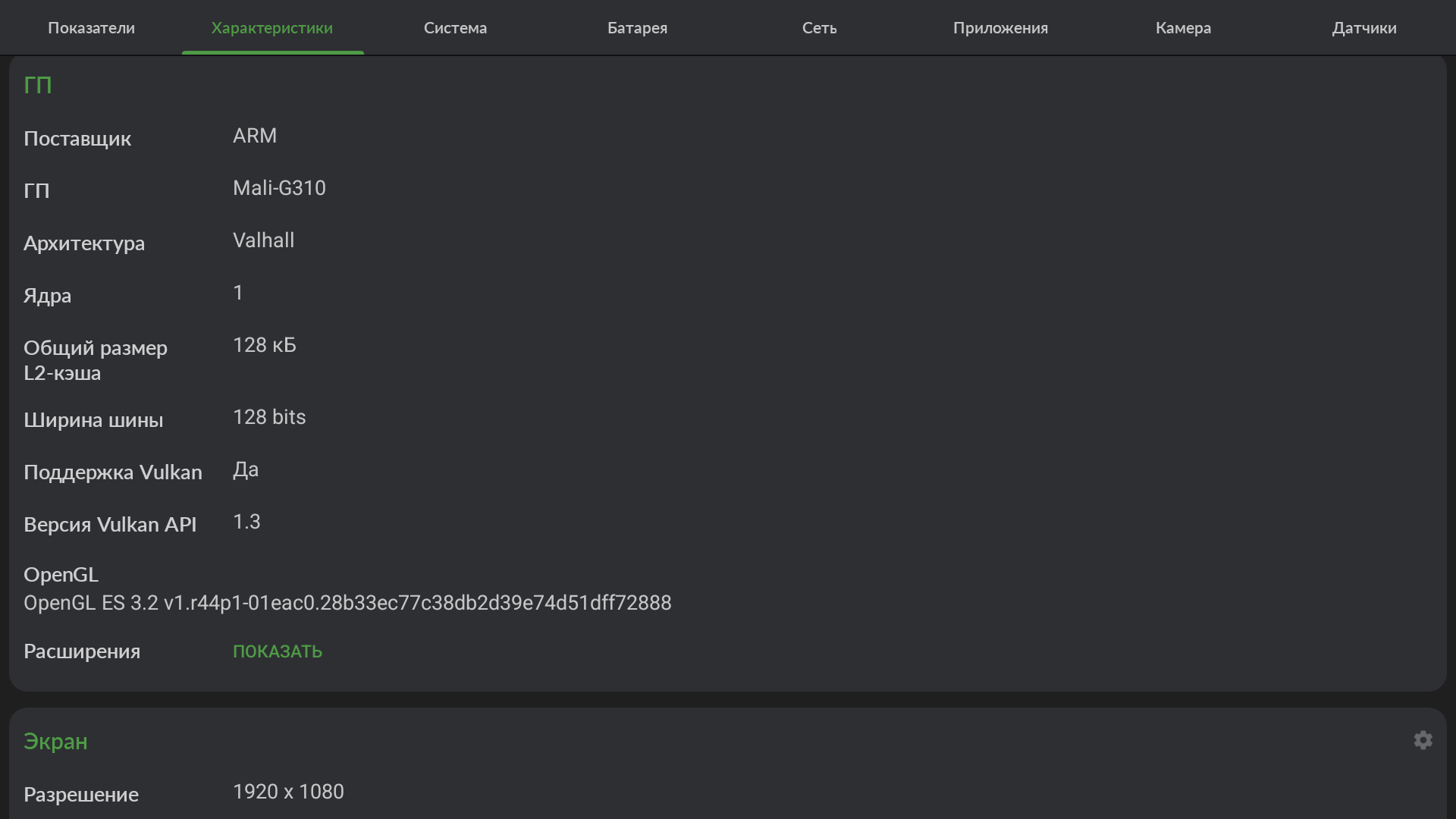Select the Датчики tab
The width and height of the screenshot is (1456, 819).
coord(1363,28)
